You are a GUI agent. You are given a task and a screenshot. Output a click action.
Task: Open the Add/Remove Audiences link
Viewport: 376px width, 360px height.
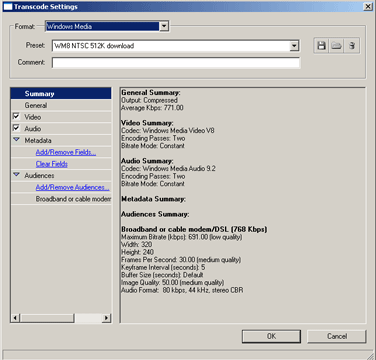[72, 187]
